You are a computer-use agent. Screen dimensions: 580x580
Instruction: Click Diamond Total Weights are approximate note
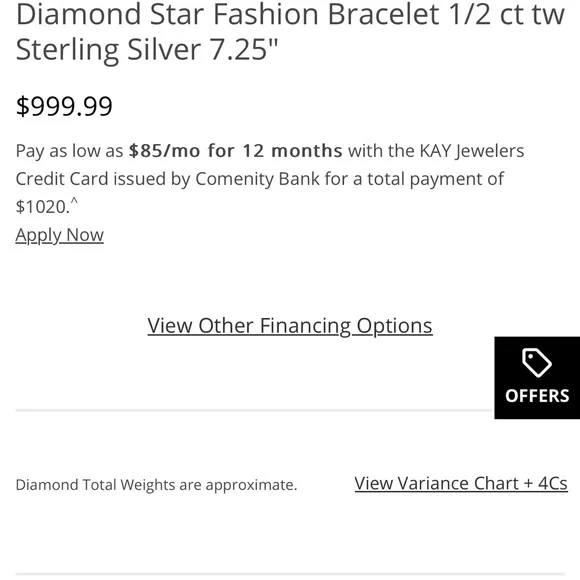pos(156,485)
